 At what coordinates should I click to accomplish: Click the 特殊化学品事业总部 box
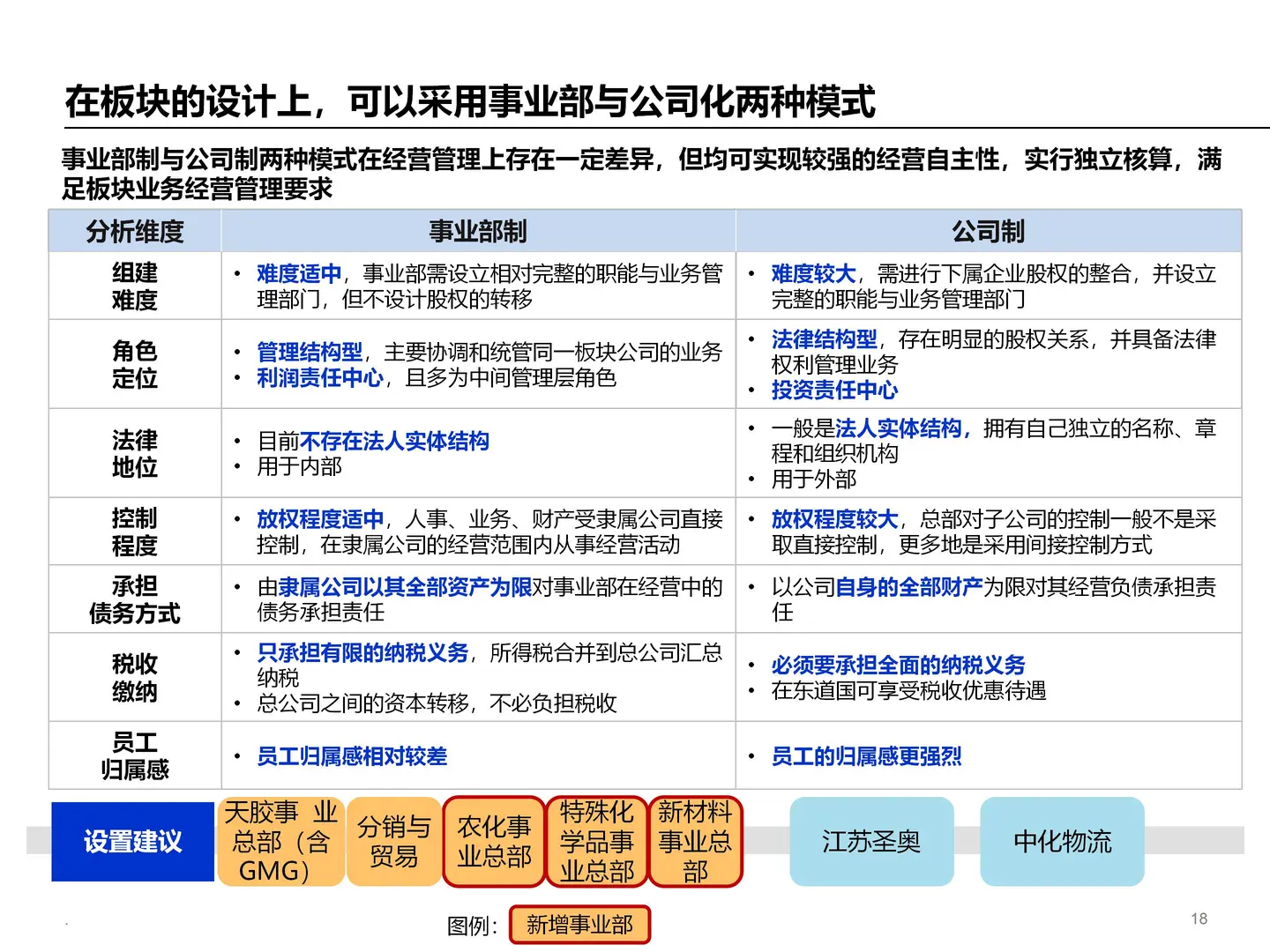pyautogui.click(x=597, y=840)
